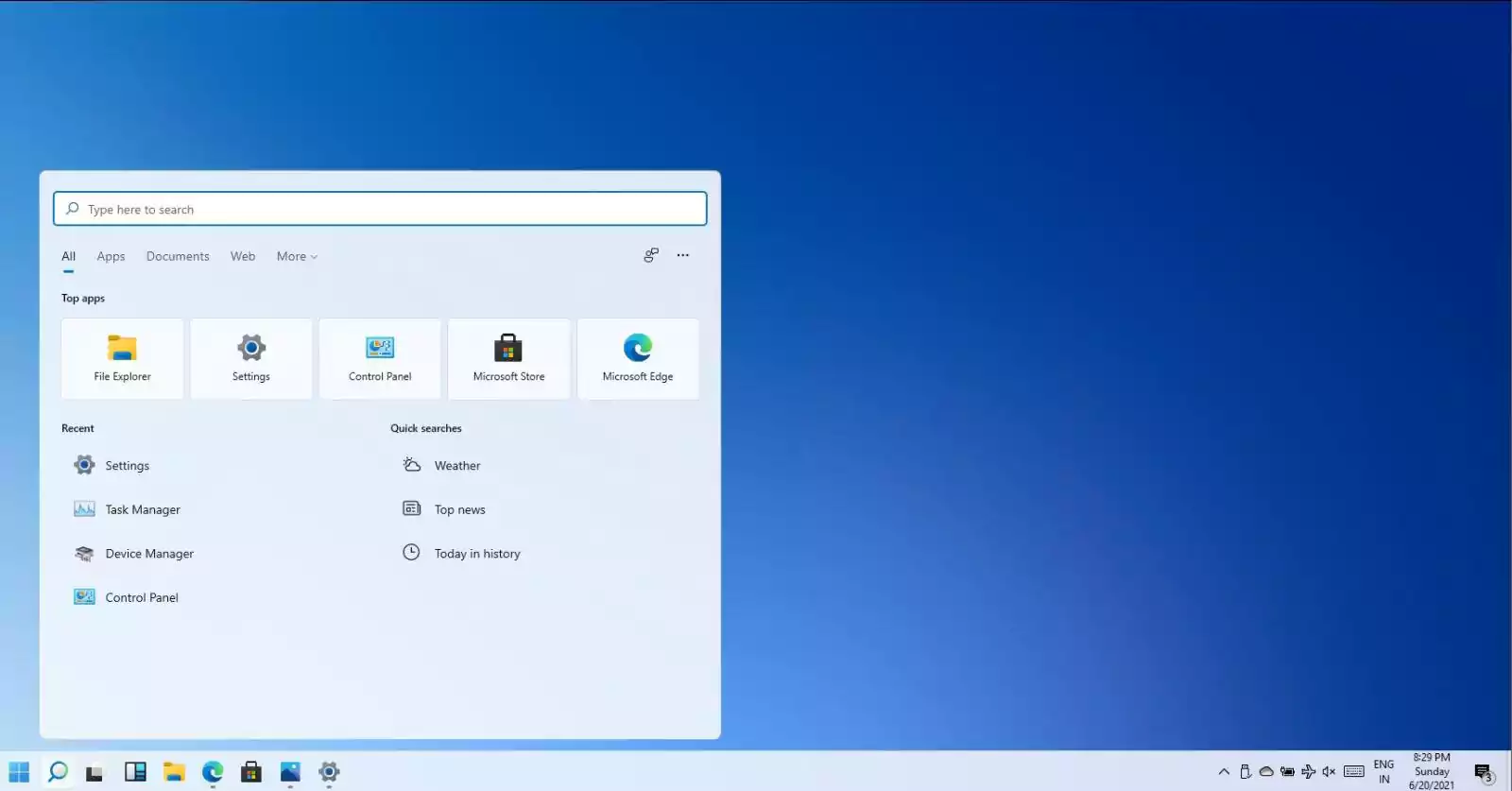Click the Start button on the taskbar
Screen dimensions: 1512x791
(19, 772)
